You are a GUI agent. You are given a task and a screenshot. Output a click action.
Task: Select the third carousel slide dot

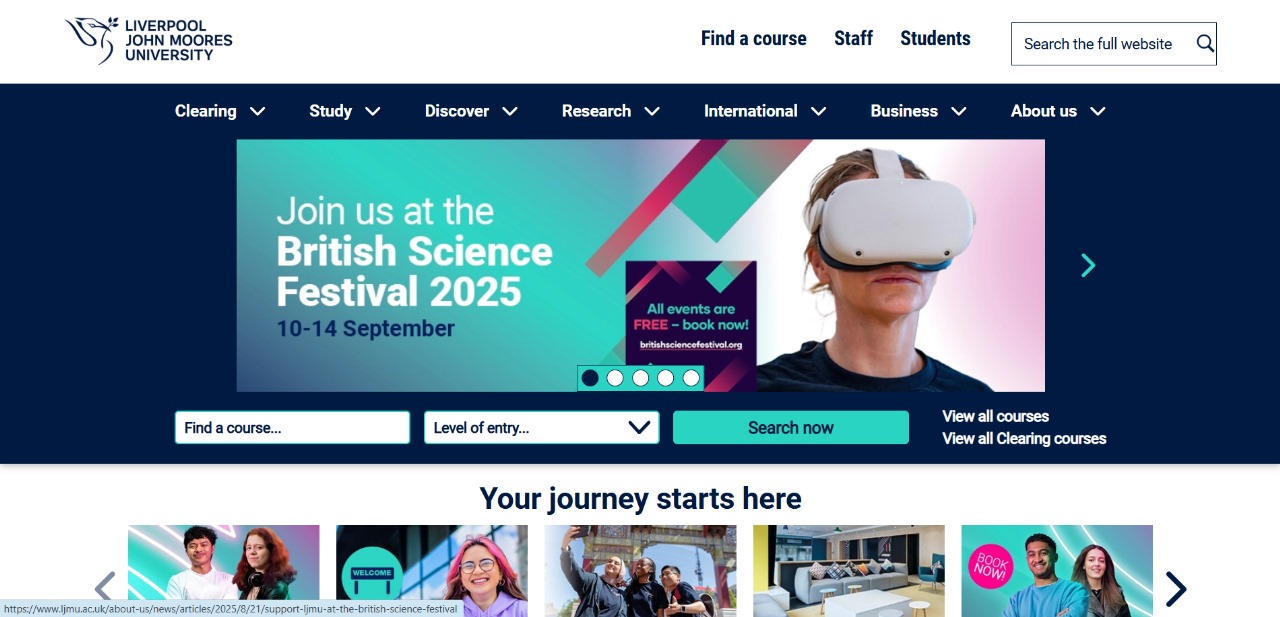click(x=640, y=378)
